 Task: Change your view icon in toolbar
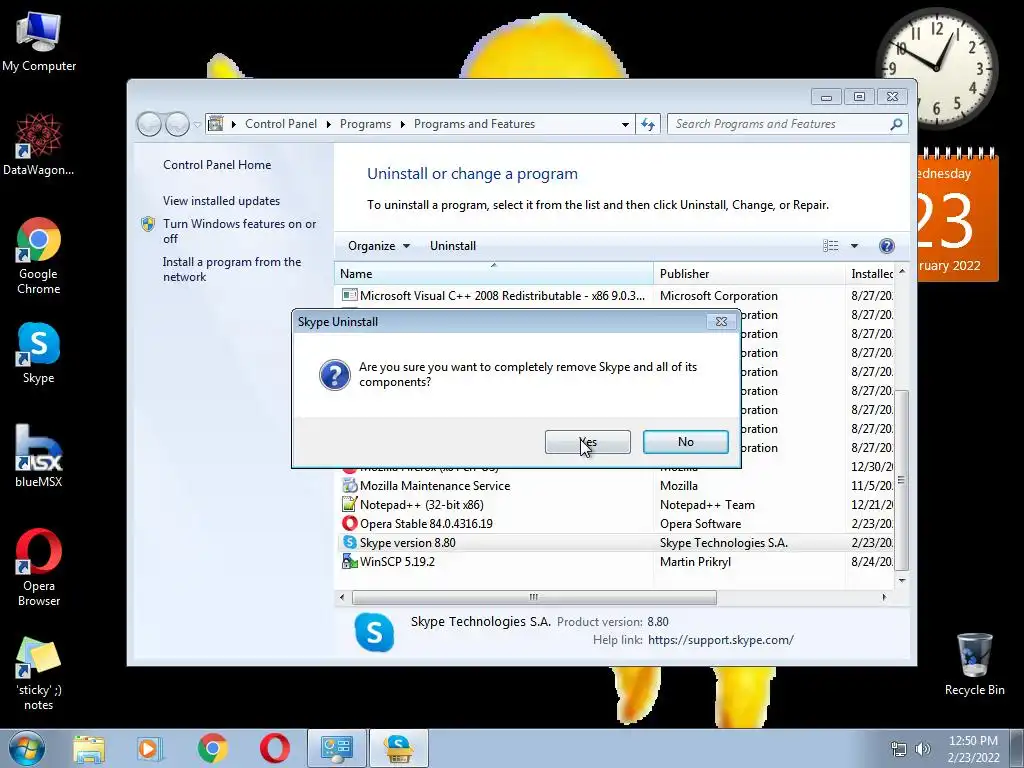tap(831, 246)
